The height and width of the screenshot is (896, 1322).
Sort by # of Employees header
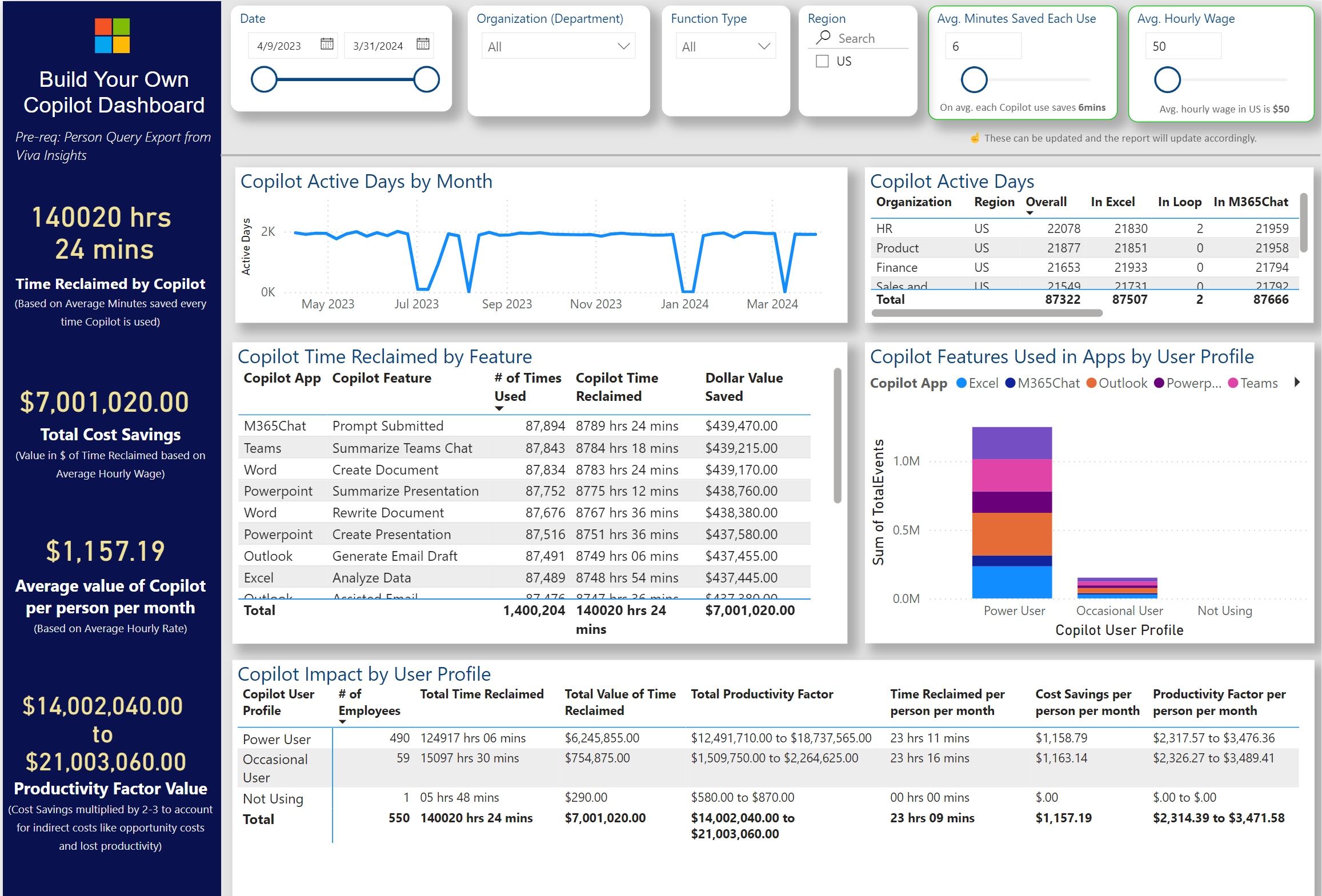[369, 702]
